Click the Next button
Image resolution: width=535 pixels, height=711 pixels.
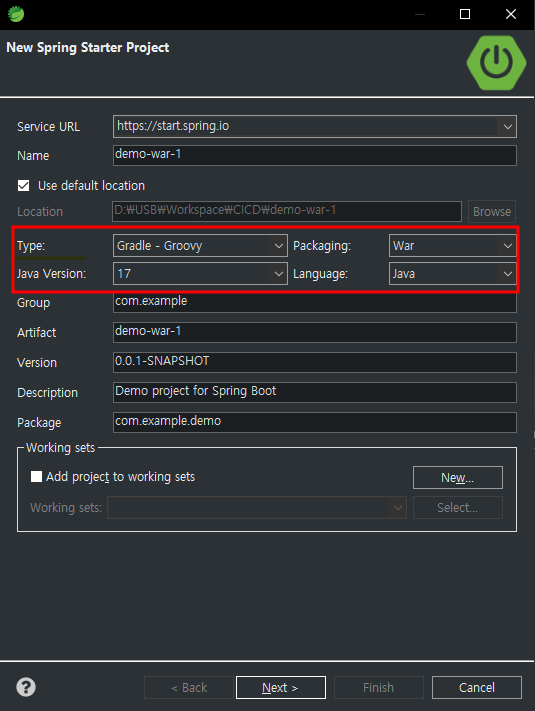click(281, 687)
